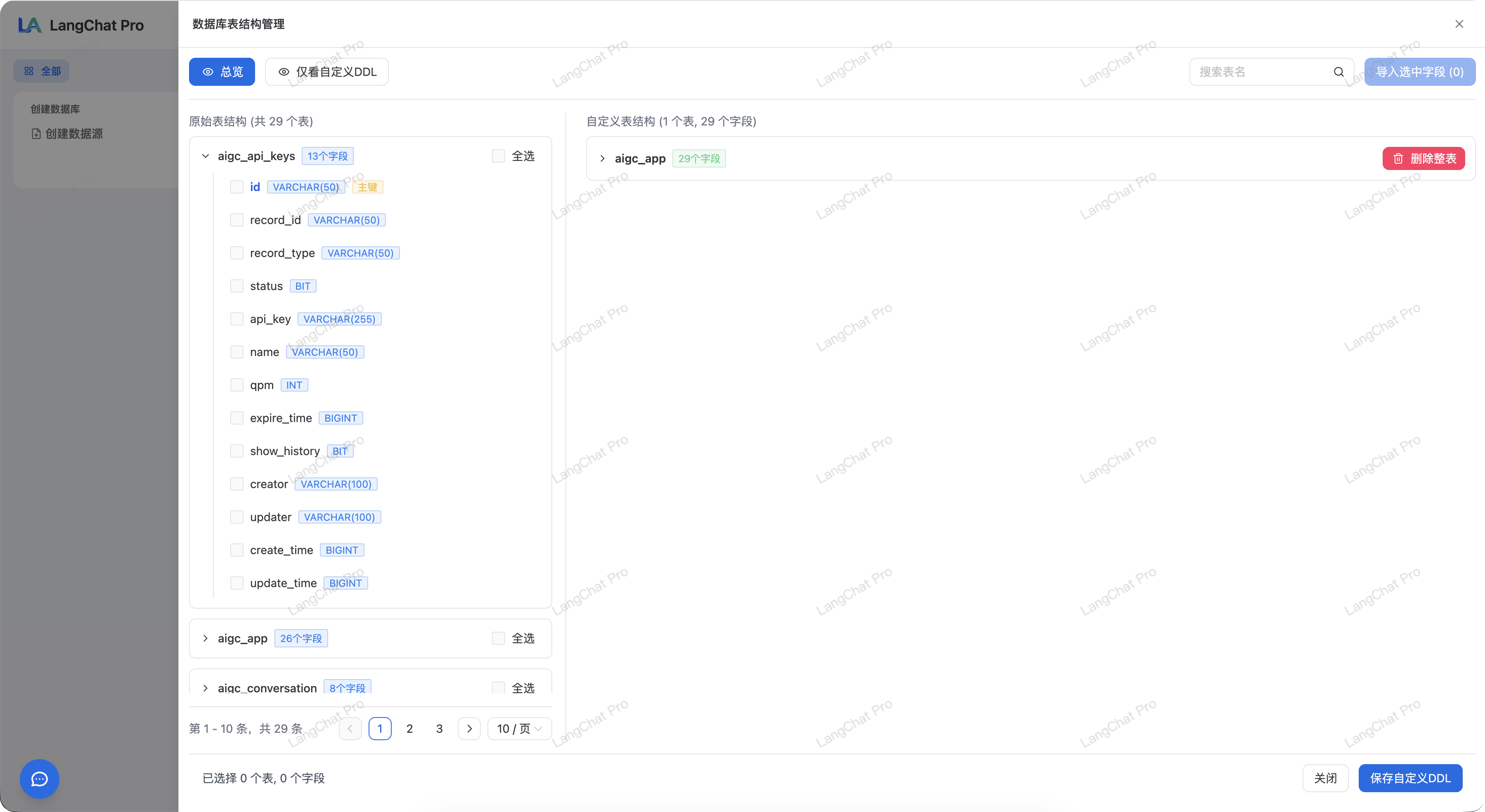This screenshot has width=1485, height=812.
Task: Check the record_id field checkbox
Action: pyautogui.click(x=236, y=220)
